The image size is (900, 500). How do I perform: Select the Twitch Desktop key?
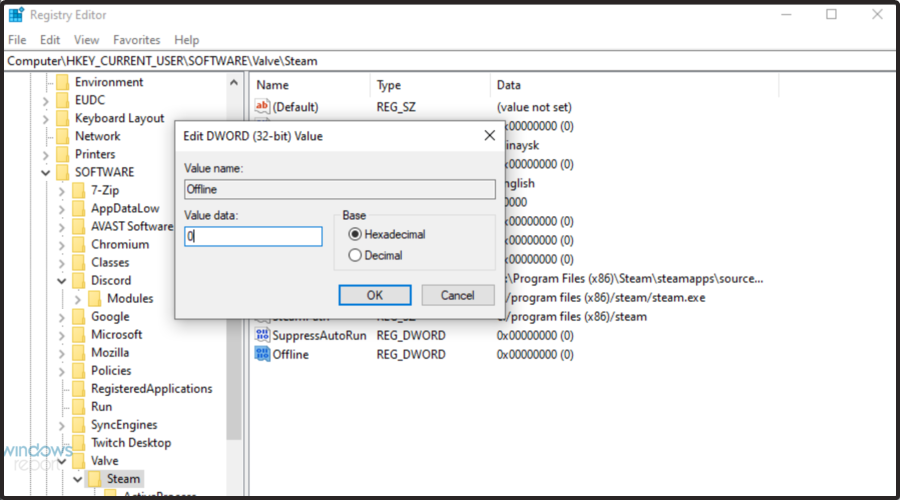pyautogui.click(x=131, y=443)
